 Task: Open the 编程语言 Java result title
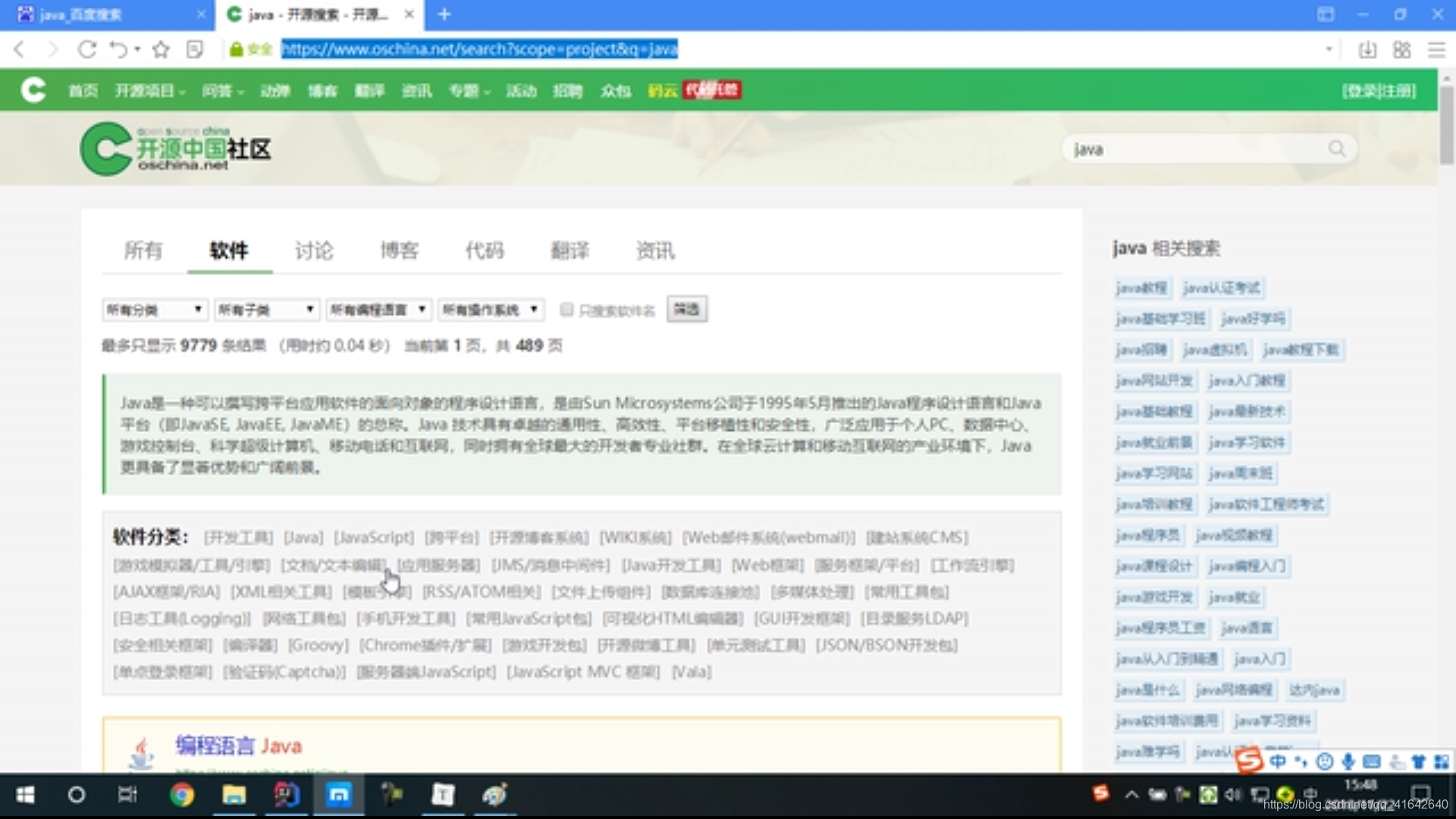click(239, 746)
